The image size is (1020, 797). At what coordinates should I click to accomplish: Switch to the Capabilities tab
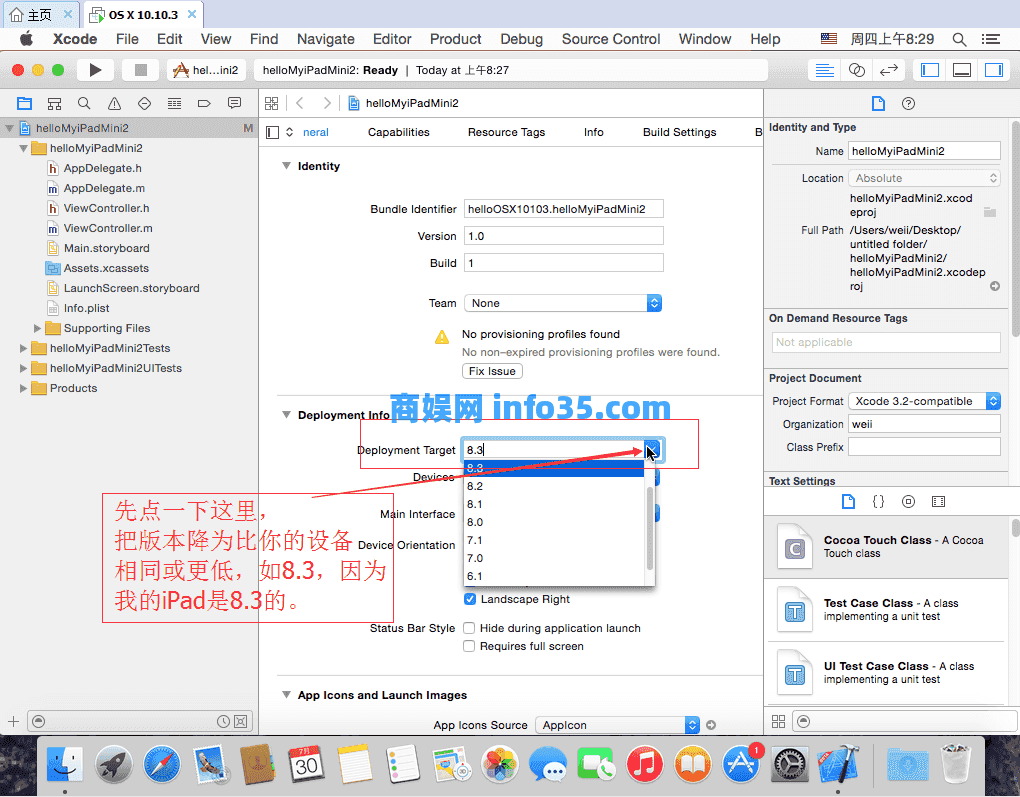399,132
